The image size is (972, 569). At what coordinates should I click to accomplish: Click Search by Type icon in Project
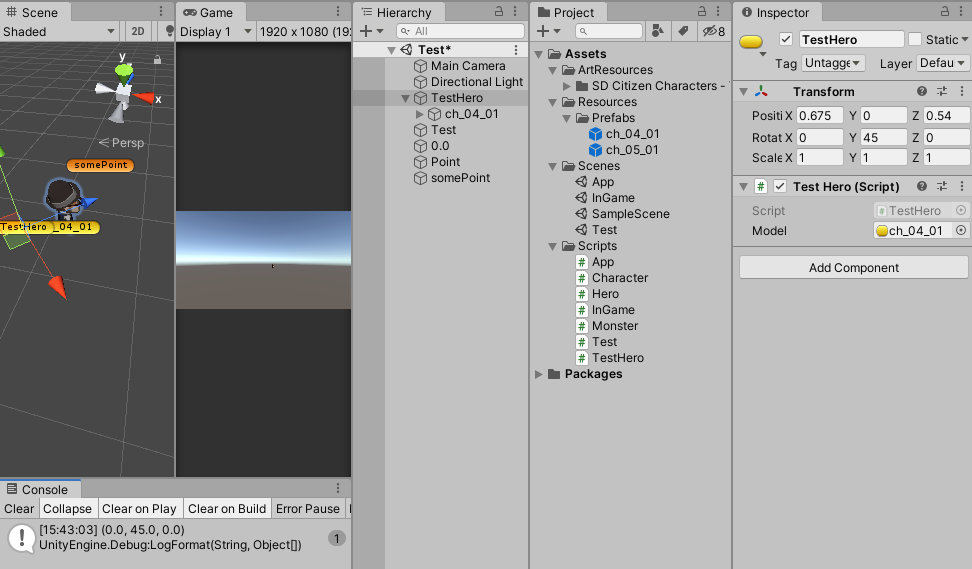(658, 31)
